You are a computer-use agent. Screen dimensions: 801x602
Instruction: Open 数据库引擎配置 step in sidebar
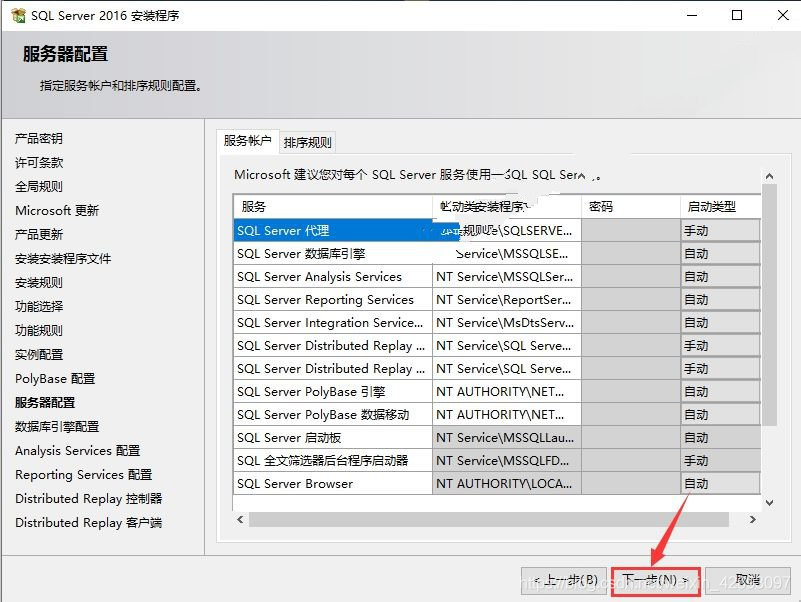pos(57,427)
